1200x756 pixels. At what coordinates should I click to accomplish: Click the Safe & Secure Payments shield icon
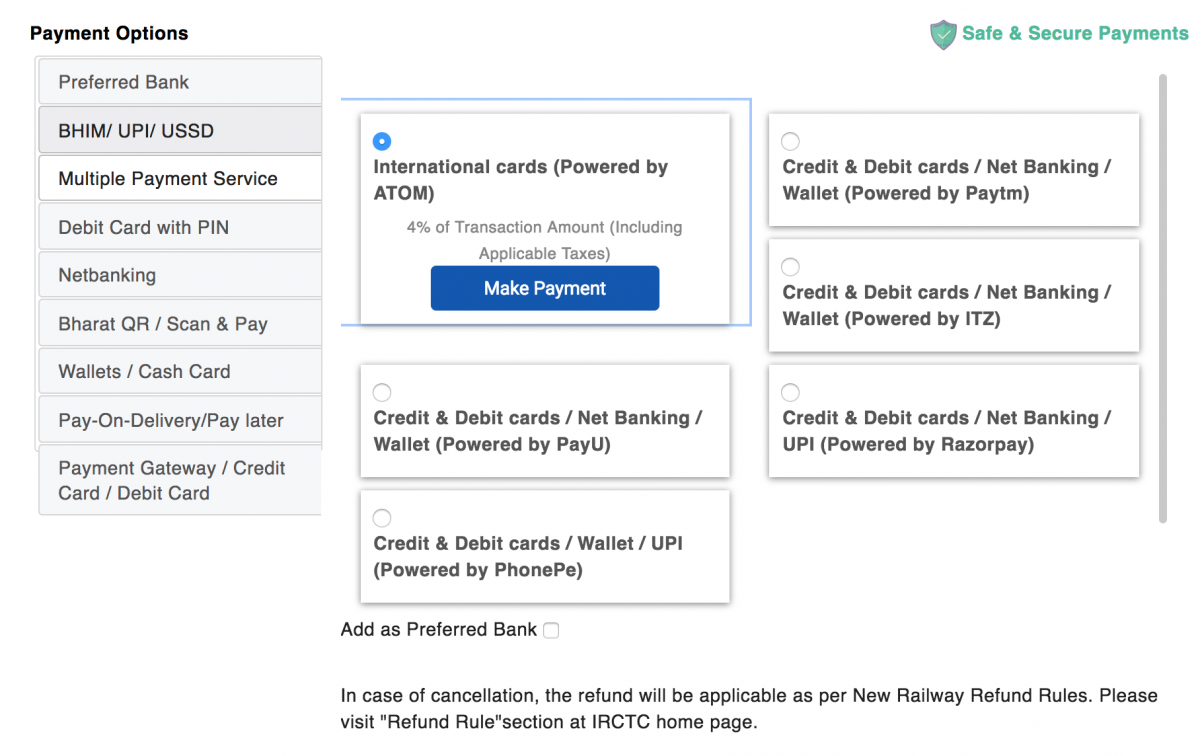click(x=943, y=35)
